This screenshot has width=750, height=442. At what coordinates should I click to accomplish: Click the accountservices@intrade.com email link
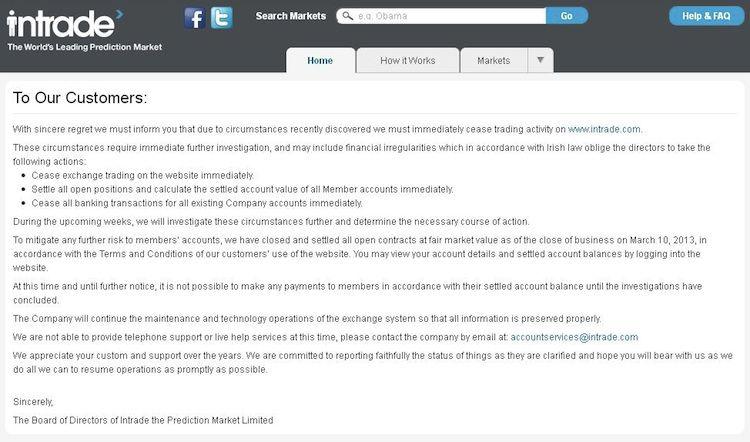click(x=574, y=337)
